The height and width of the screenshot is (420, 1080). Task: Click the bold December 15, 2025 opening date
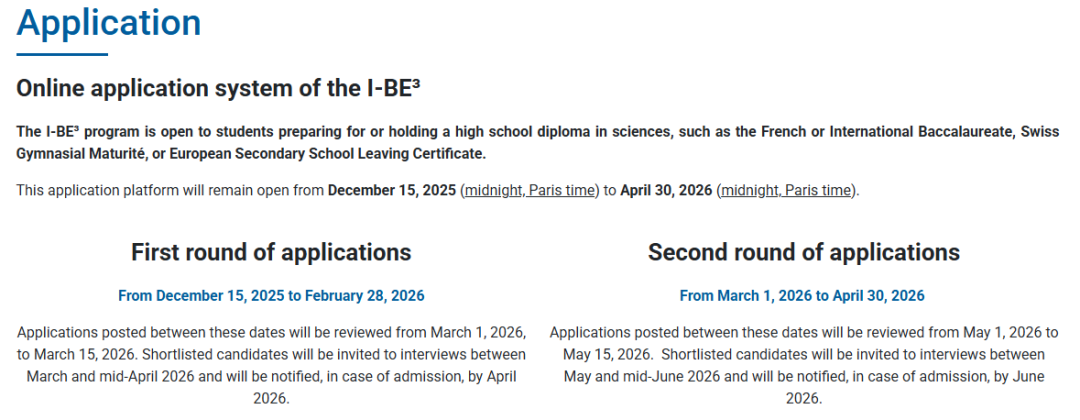click(392, 190)
